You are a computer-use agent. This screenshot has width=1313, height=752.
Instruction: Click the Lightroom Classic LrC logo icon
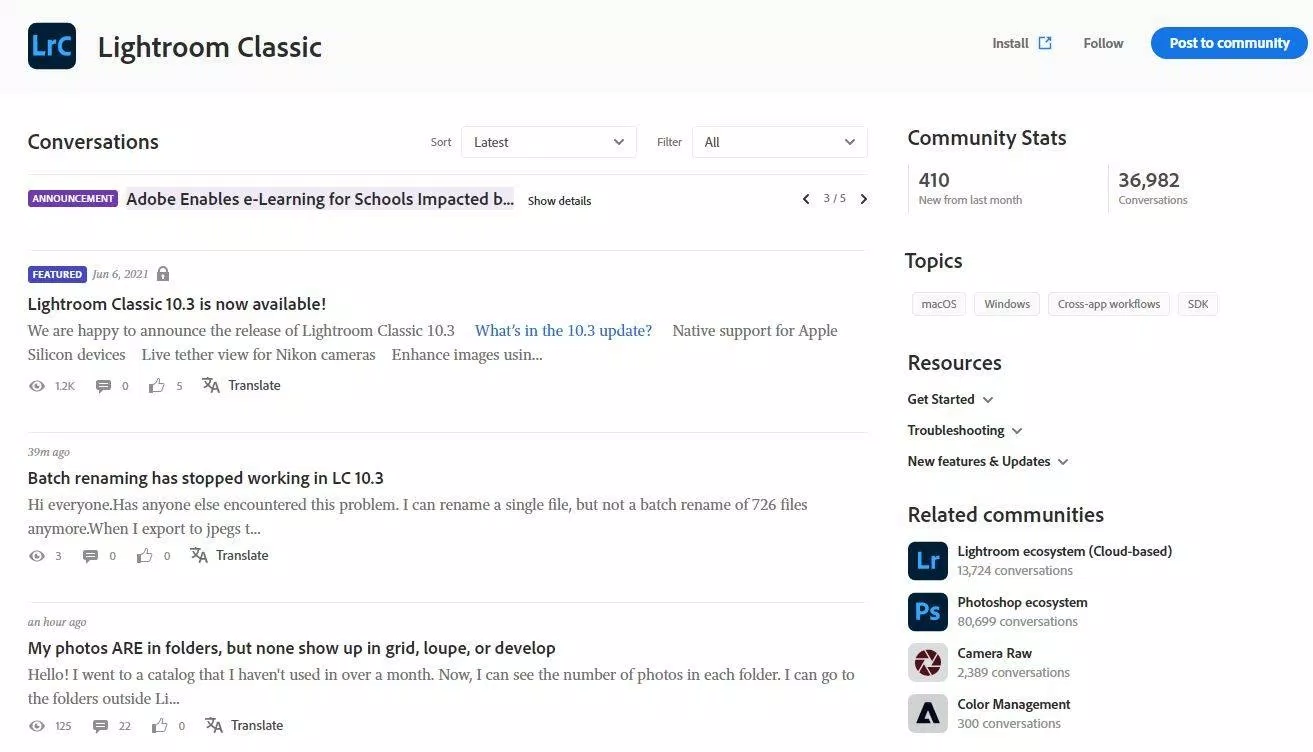click(x=52, y=46)
